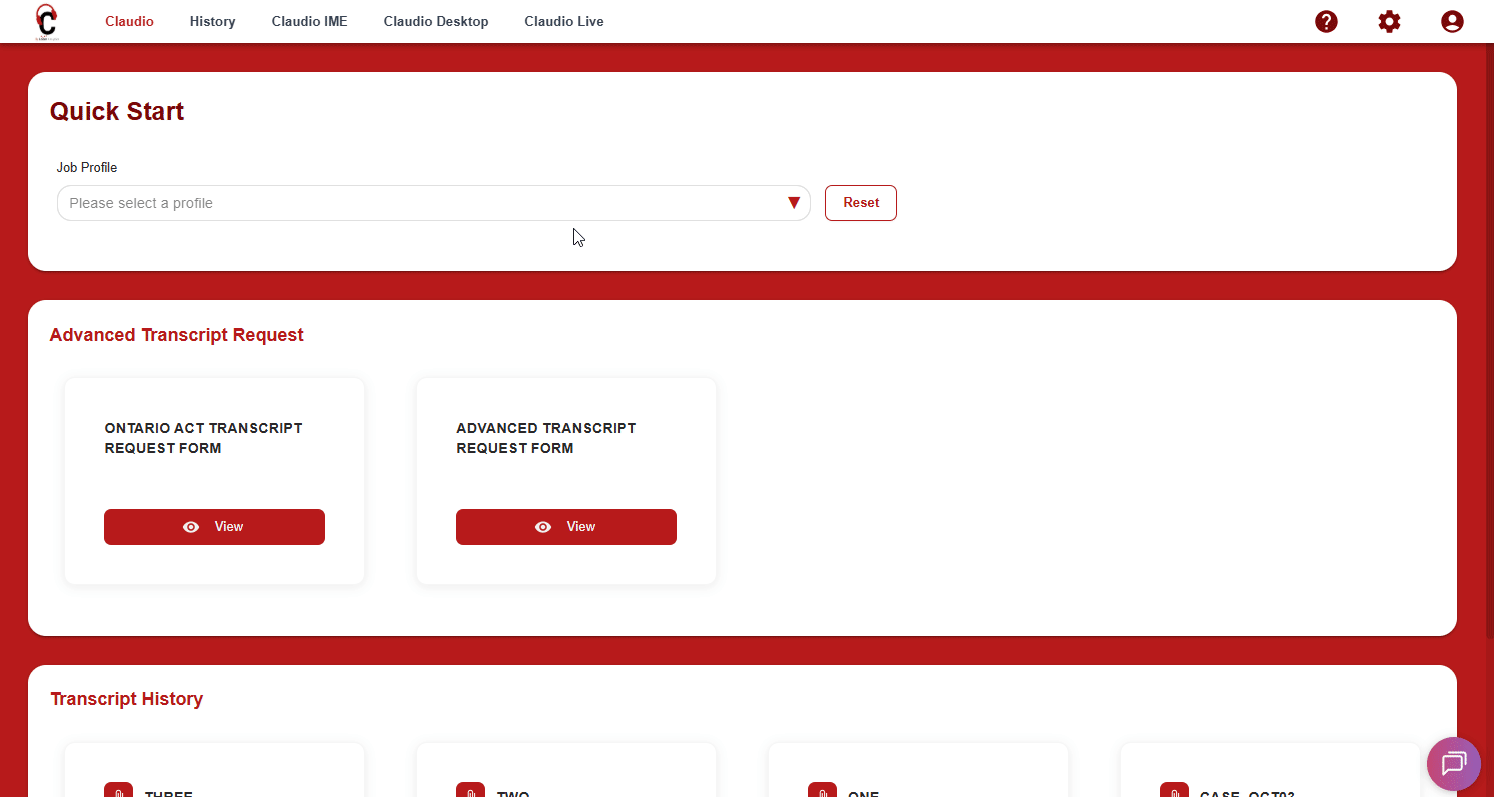Image resolution: width=1494 pixels, height=797 pixels.
Task: Open the help question mark icon
Action: pyautogui.click(x=1326, y=21)
